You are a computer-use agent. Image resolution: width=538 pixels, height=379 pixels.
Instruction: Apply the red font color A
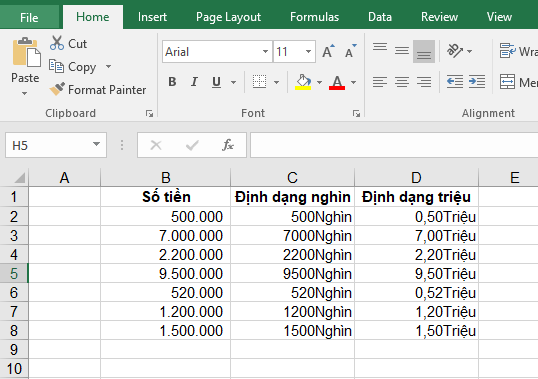pyautogui.click(x=337, y=82)
